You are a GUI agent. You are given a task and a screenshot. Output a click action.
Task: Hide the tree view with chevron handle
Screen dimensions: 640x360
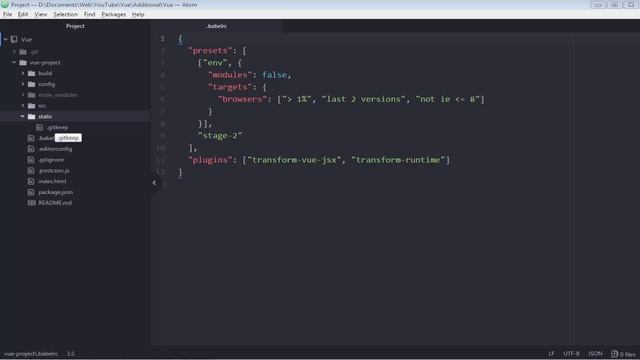[154, 183]
